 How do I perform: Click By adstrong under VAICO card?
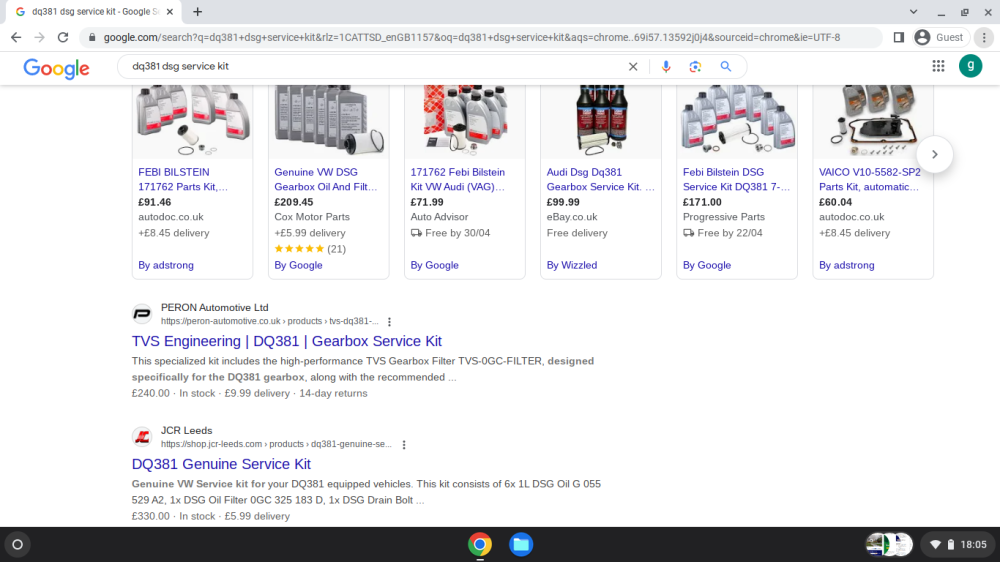[x=846, y=265]
